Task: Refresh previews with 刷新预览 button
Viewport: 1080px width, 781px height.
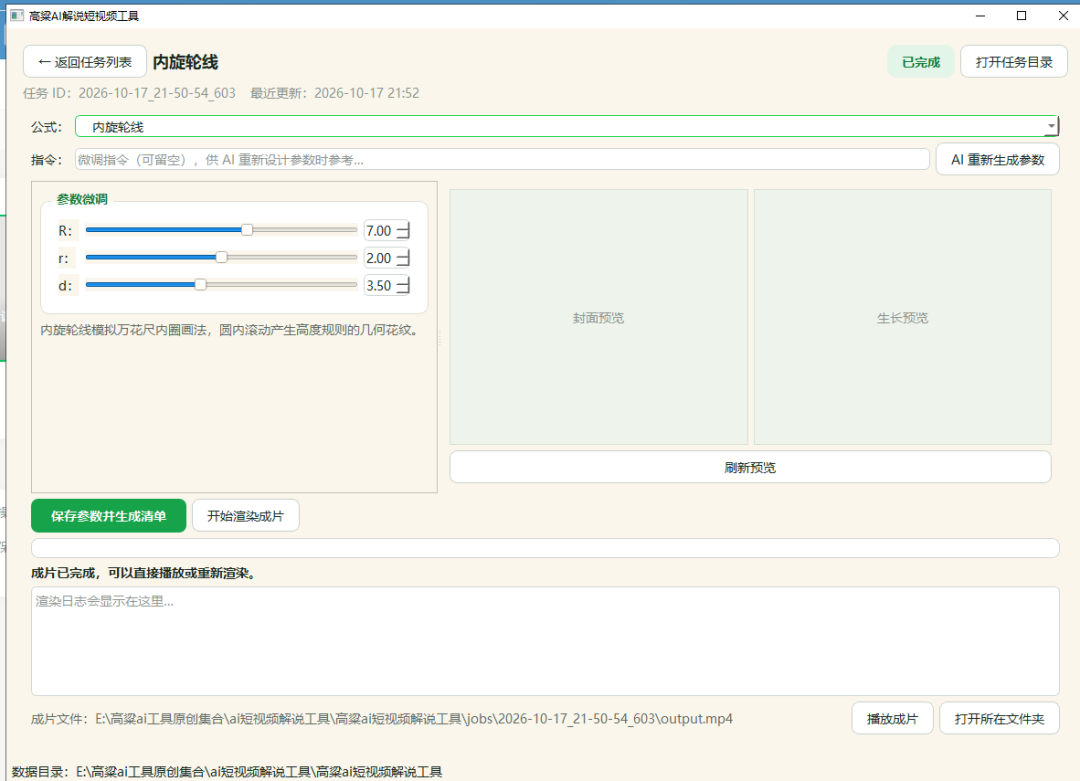Action: click(750, 468)
